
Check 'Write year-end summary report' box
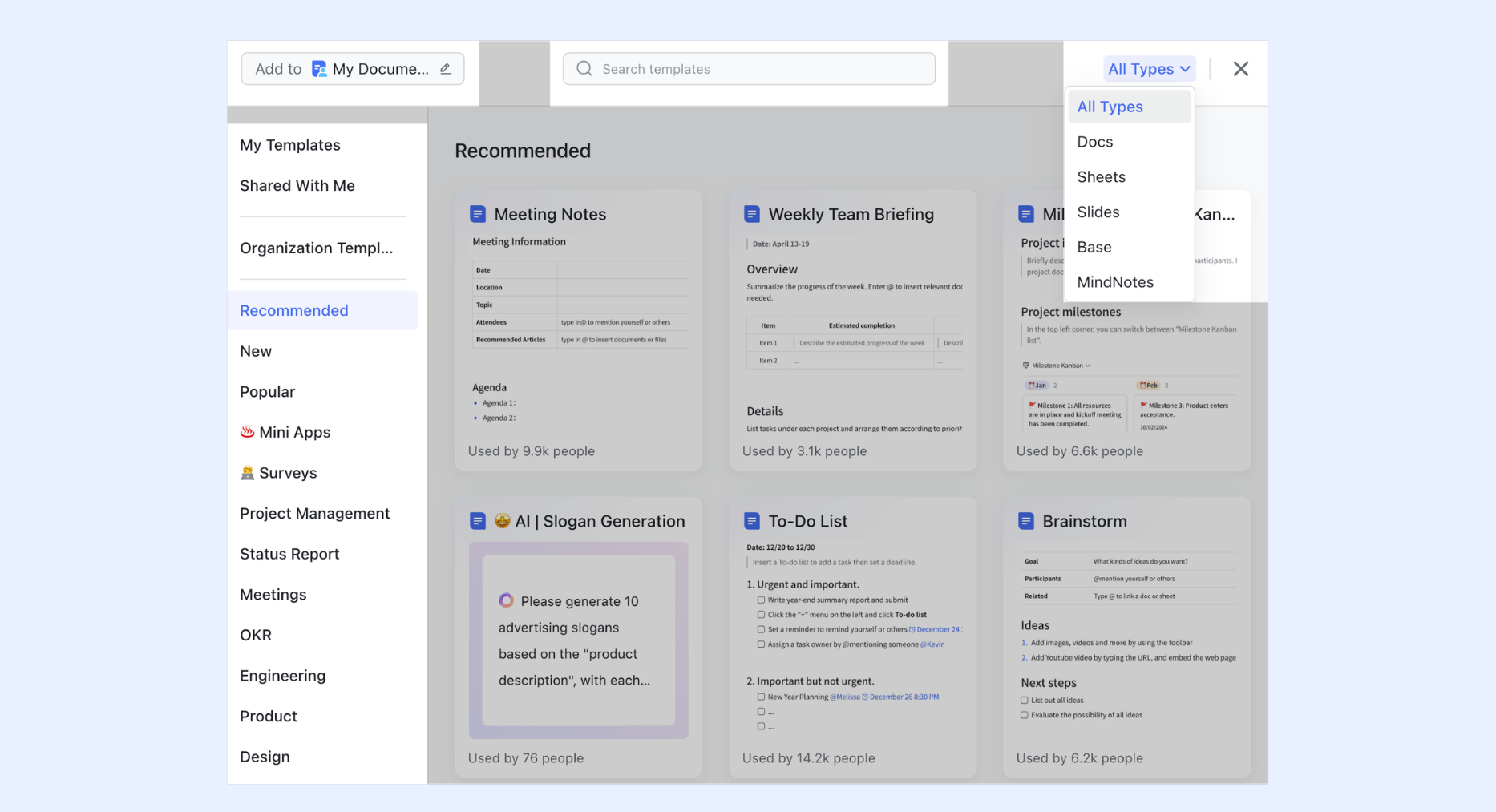click(761, 600)
